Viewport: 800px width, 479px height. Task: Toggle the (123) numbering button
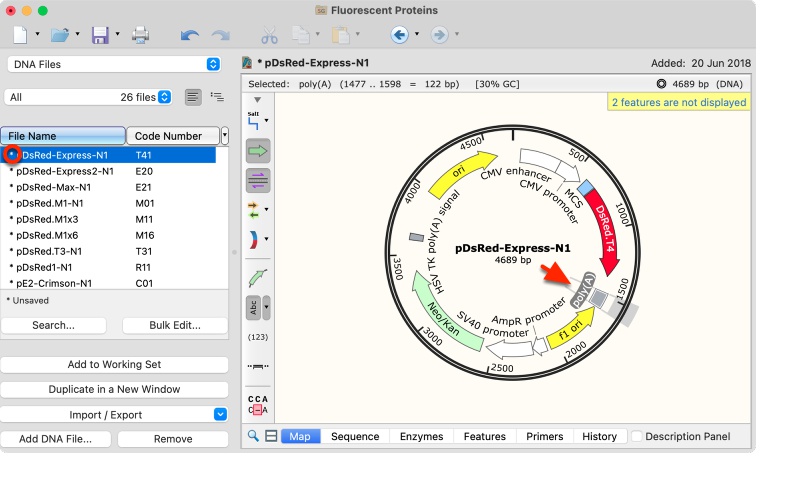click(x=258, y=337)
